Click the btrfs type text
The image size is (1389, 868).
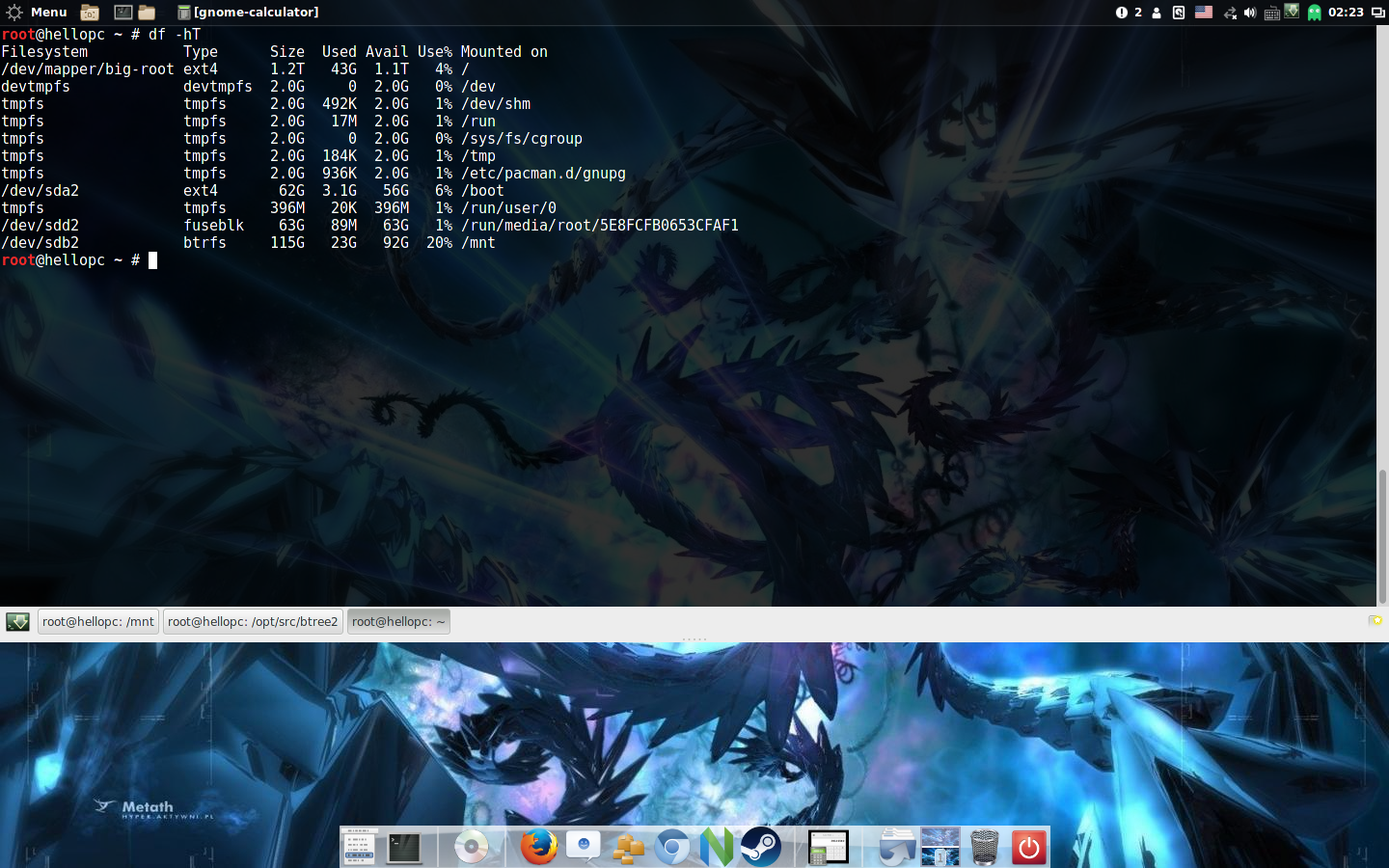coord(204,243)
